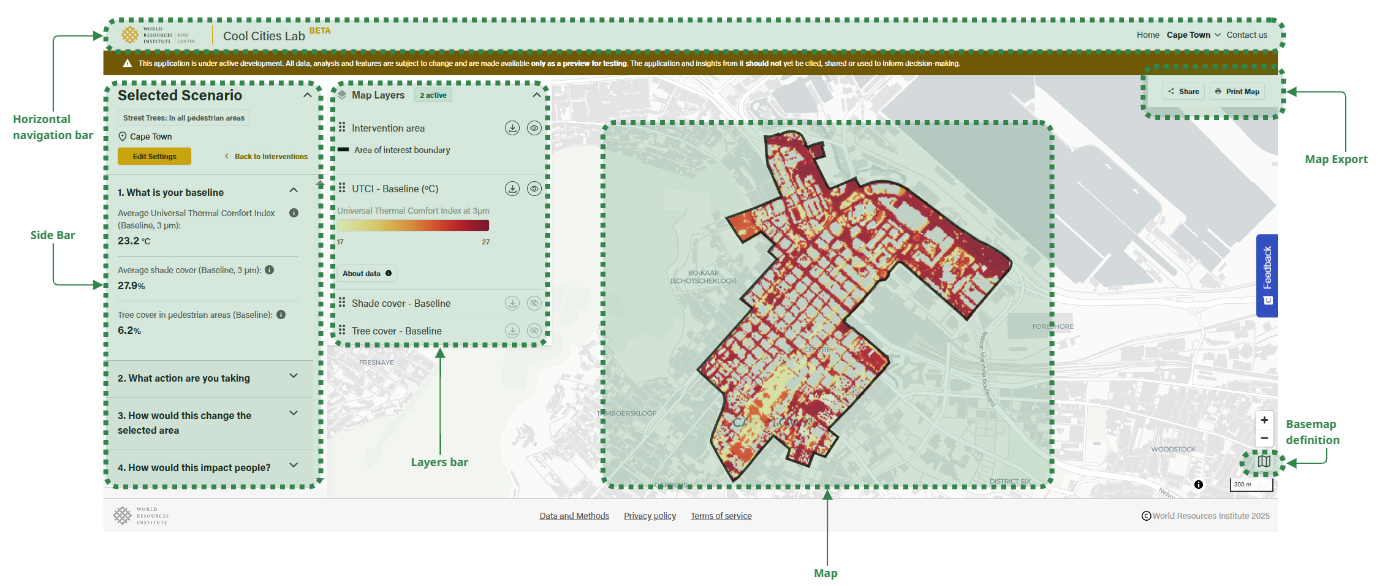The height and width of the screenshot is (586, 1380).
Task: Show the Shade cover Baseline layer
Action: tap(534, 303)
